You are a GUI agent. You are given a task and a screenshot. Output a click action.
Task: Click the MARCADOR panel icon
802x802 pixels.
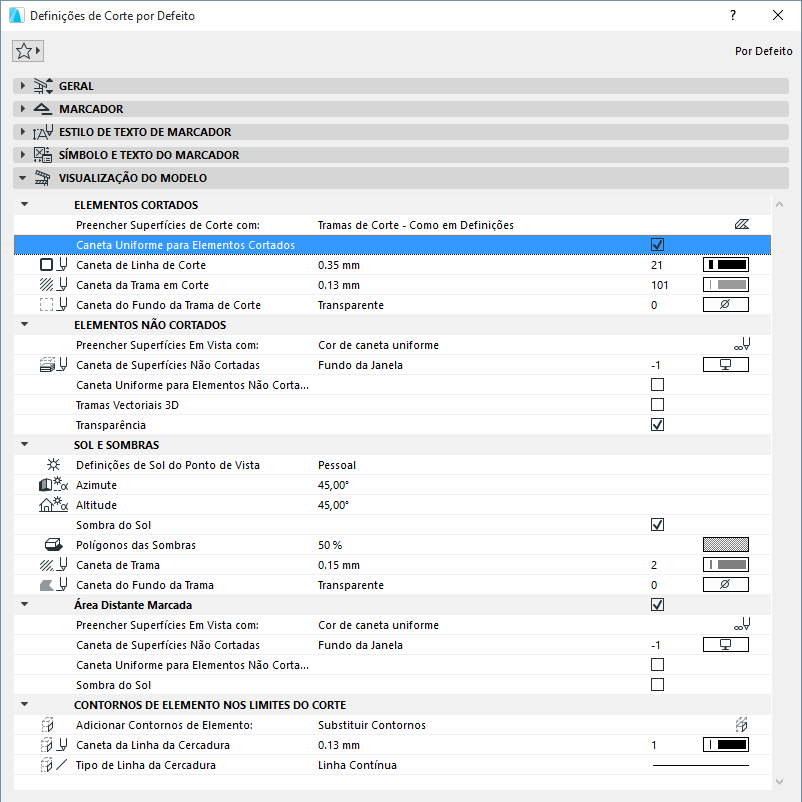click(x=43, y=109)
